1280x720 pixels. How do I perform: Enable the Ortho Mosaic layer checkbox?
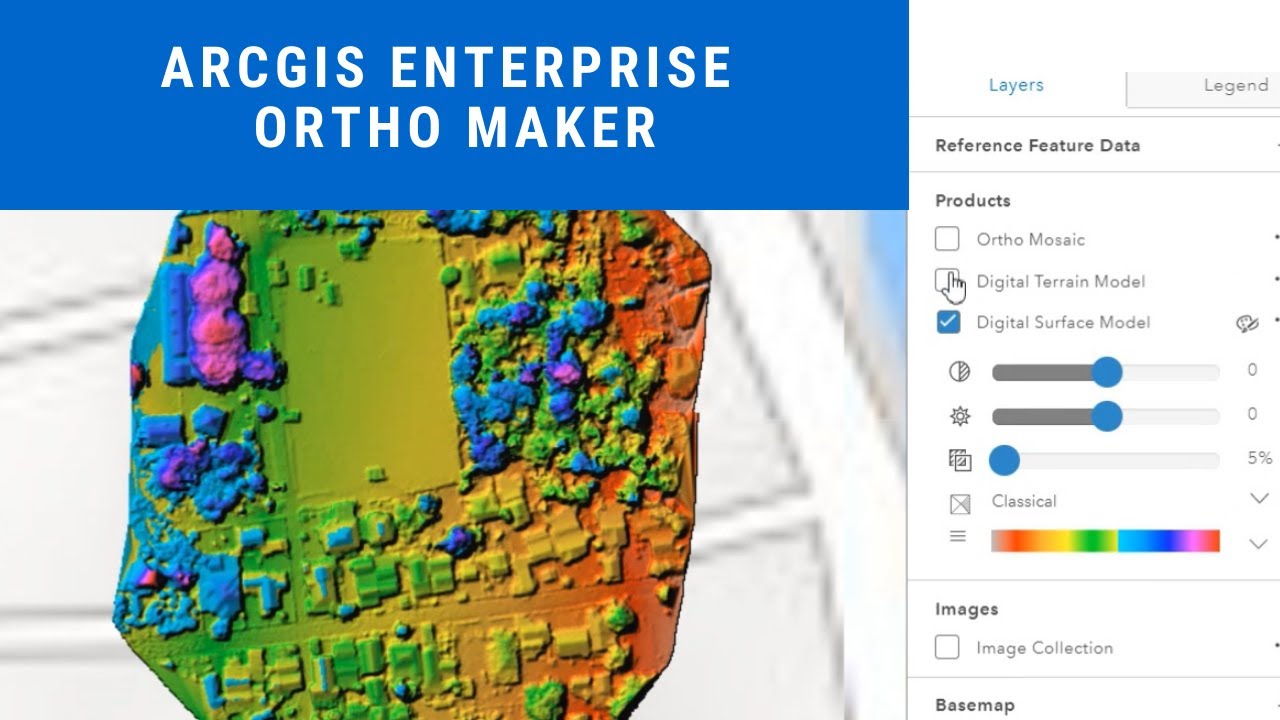tap(947, 239)
